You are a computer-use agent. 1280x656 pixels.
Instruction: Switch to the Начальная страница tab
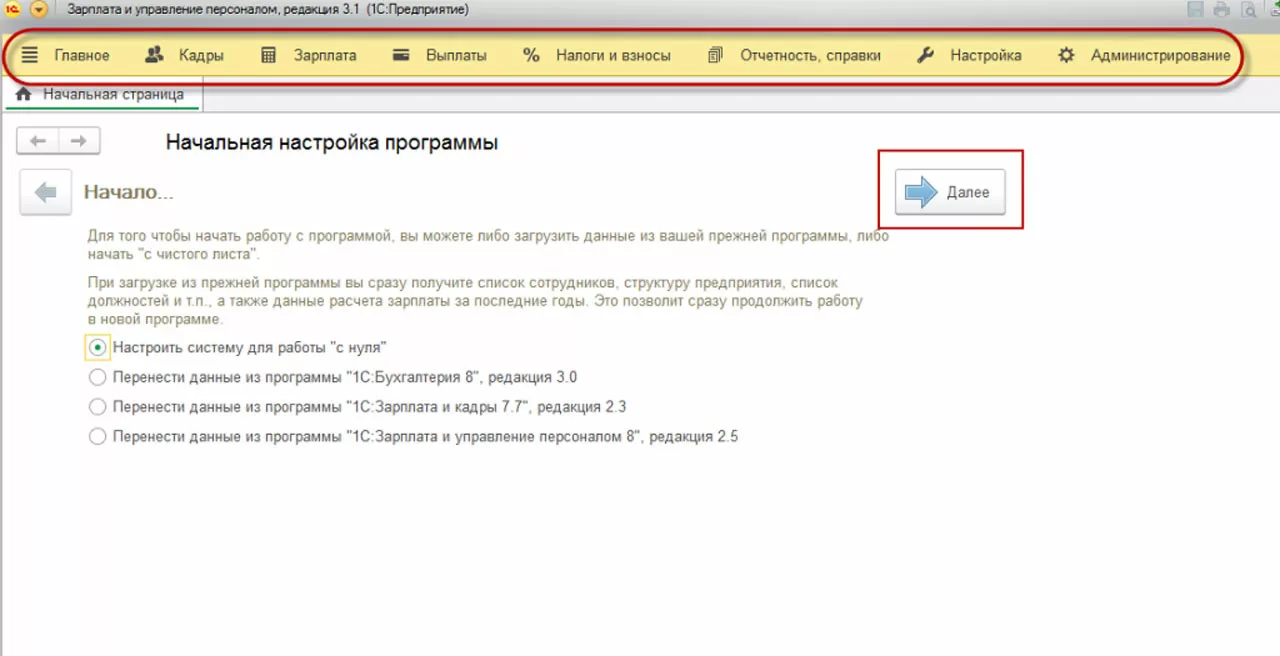coord(101,94)
